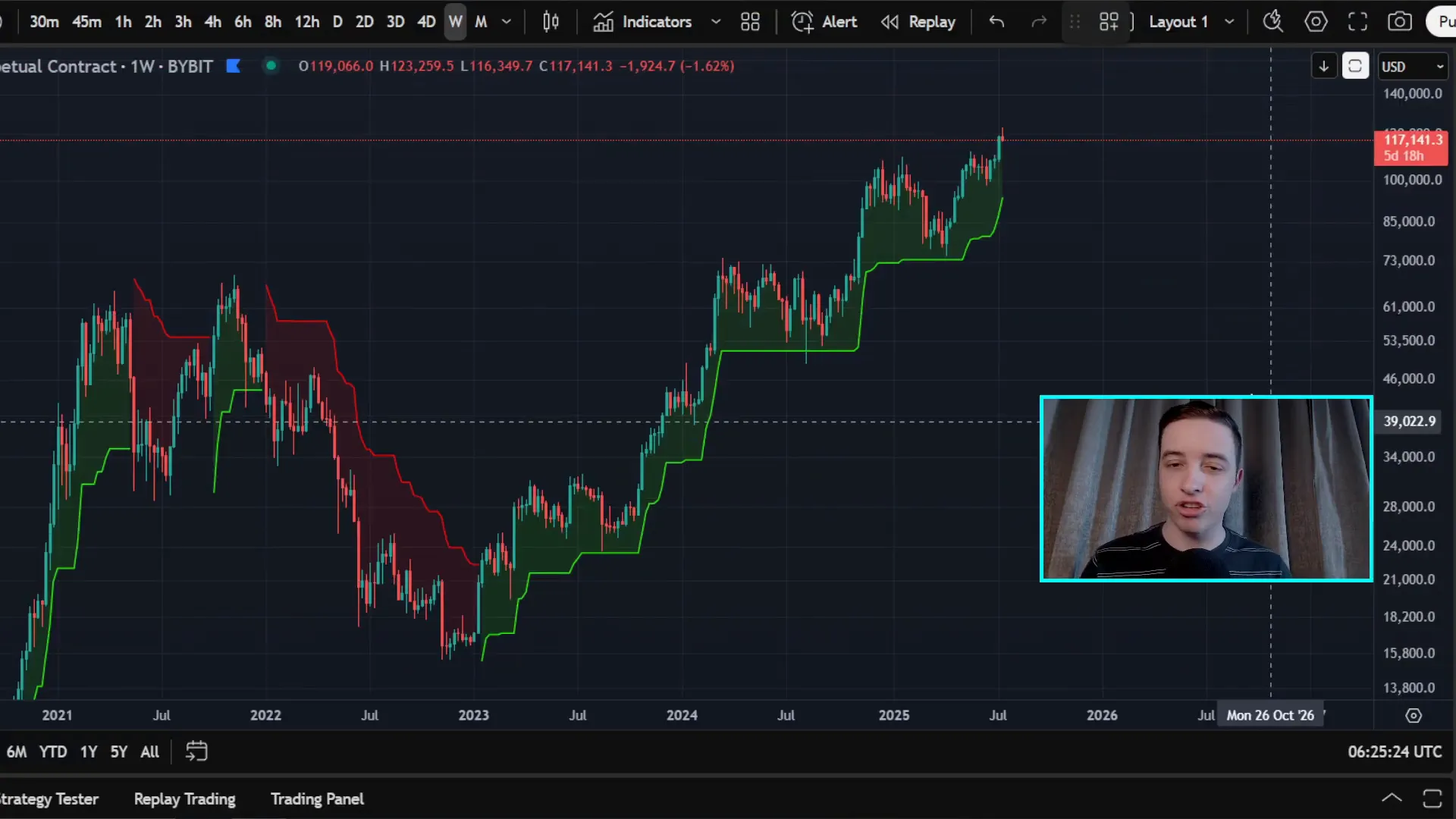1456x819 pixels.
Task: Open the candlestick chart type selector
Action: [551, 22]
